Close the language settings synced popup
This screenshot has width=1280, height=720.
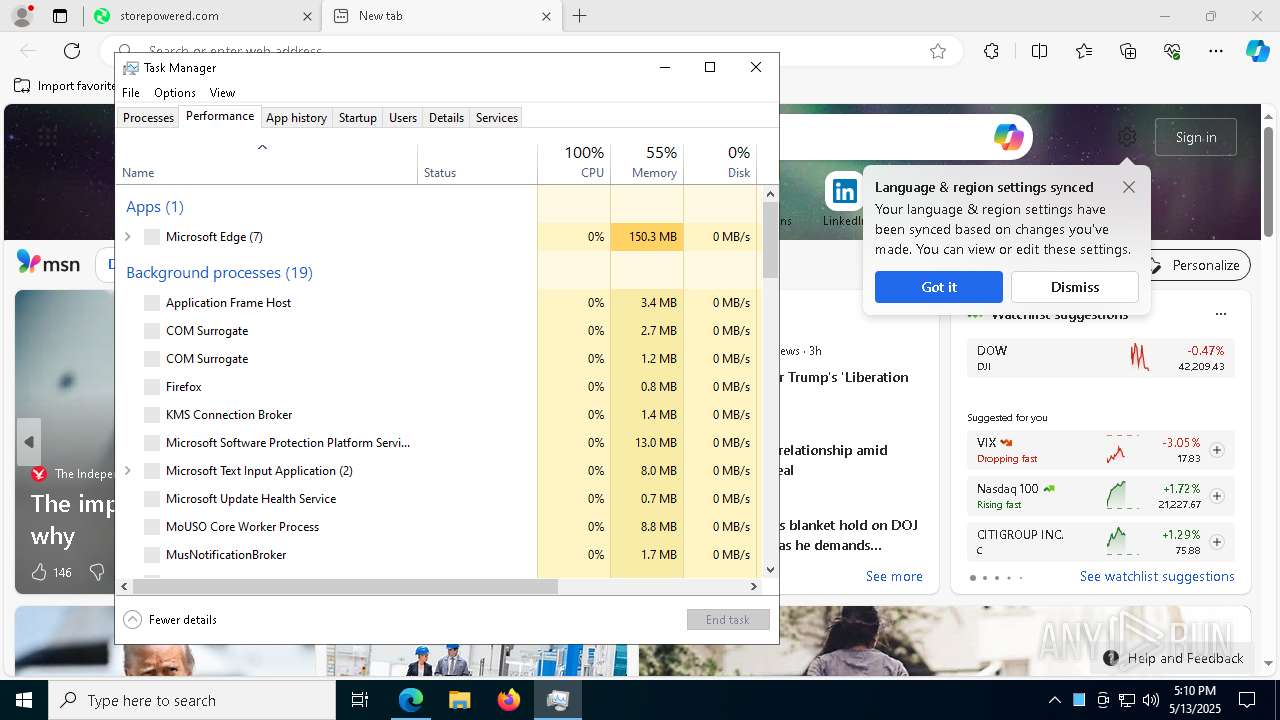(x=1129, y=187)
